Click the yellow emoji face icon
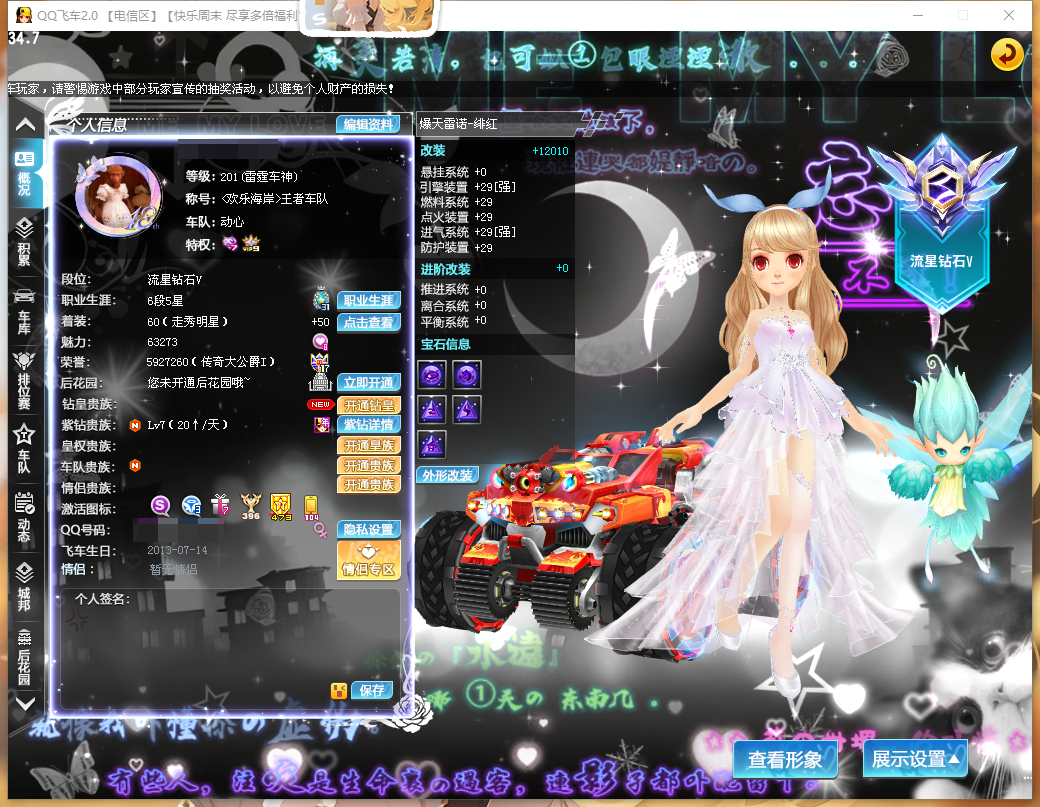 (339, 691)
